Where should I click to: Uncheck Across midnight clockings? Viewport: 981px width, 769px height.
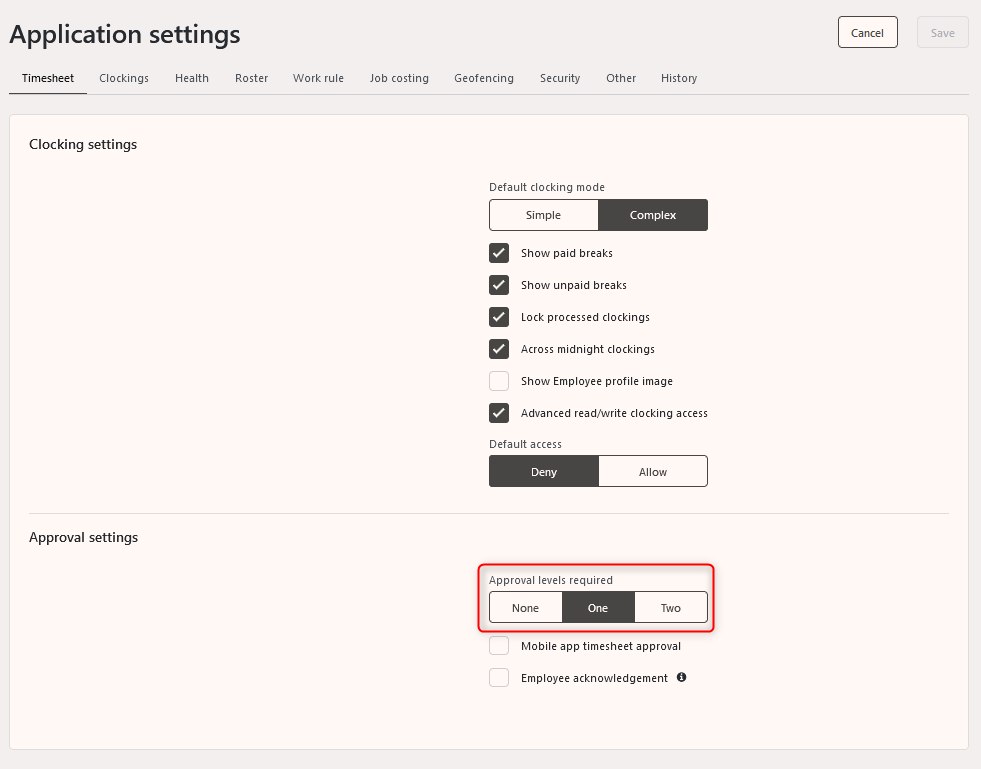pyautogui.click(x=499, y=349)
